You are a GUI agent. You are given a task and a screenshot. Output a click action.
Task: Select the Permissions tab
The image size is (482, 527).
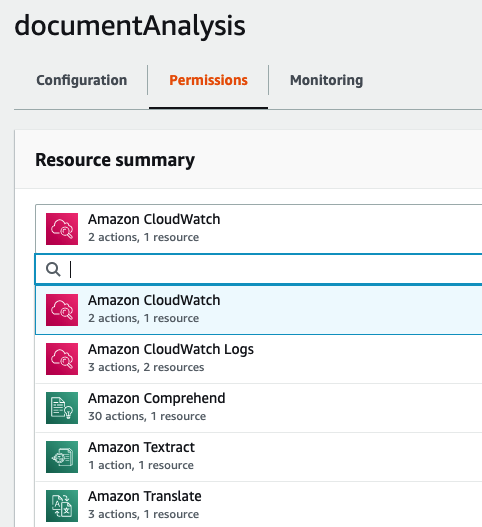tap(208, 80)
